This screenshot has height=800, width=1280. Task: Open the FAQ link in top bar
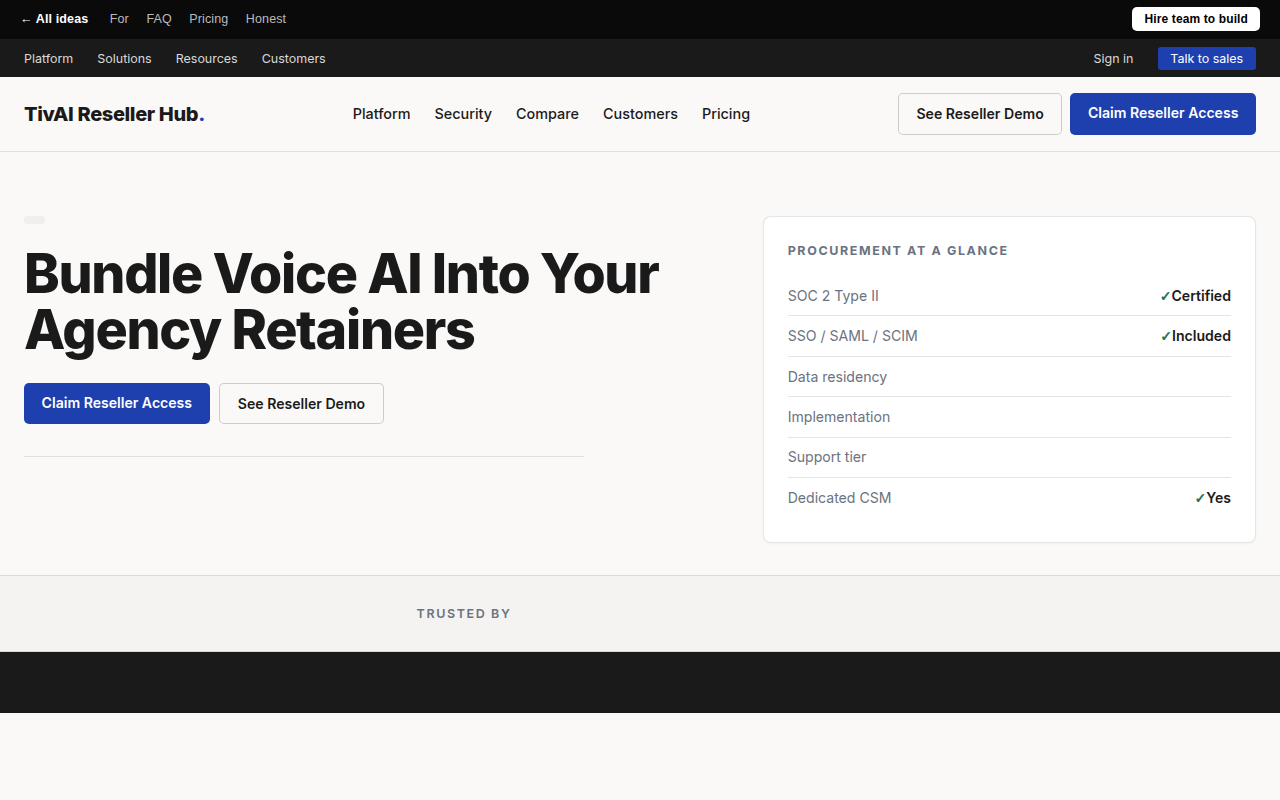coord(159,19)
